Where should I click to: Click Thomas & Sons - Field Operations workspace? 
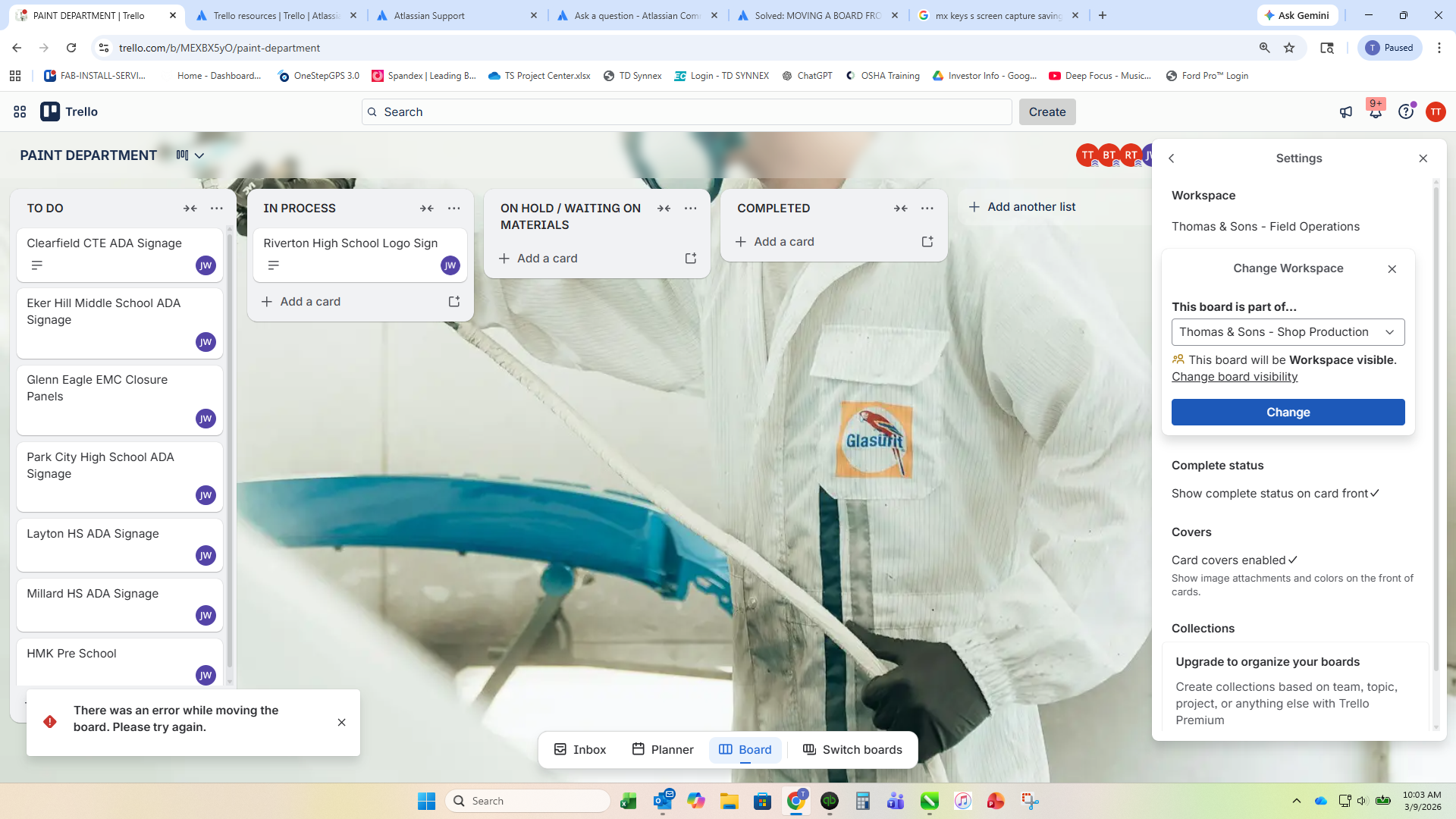click(1266, 227)
